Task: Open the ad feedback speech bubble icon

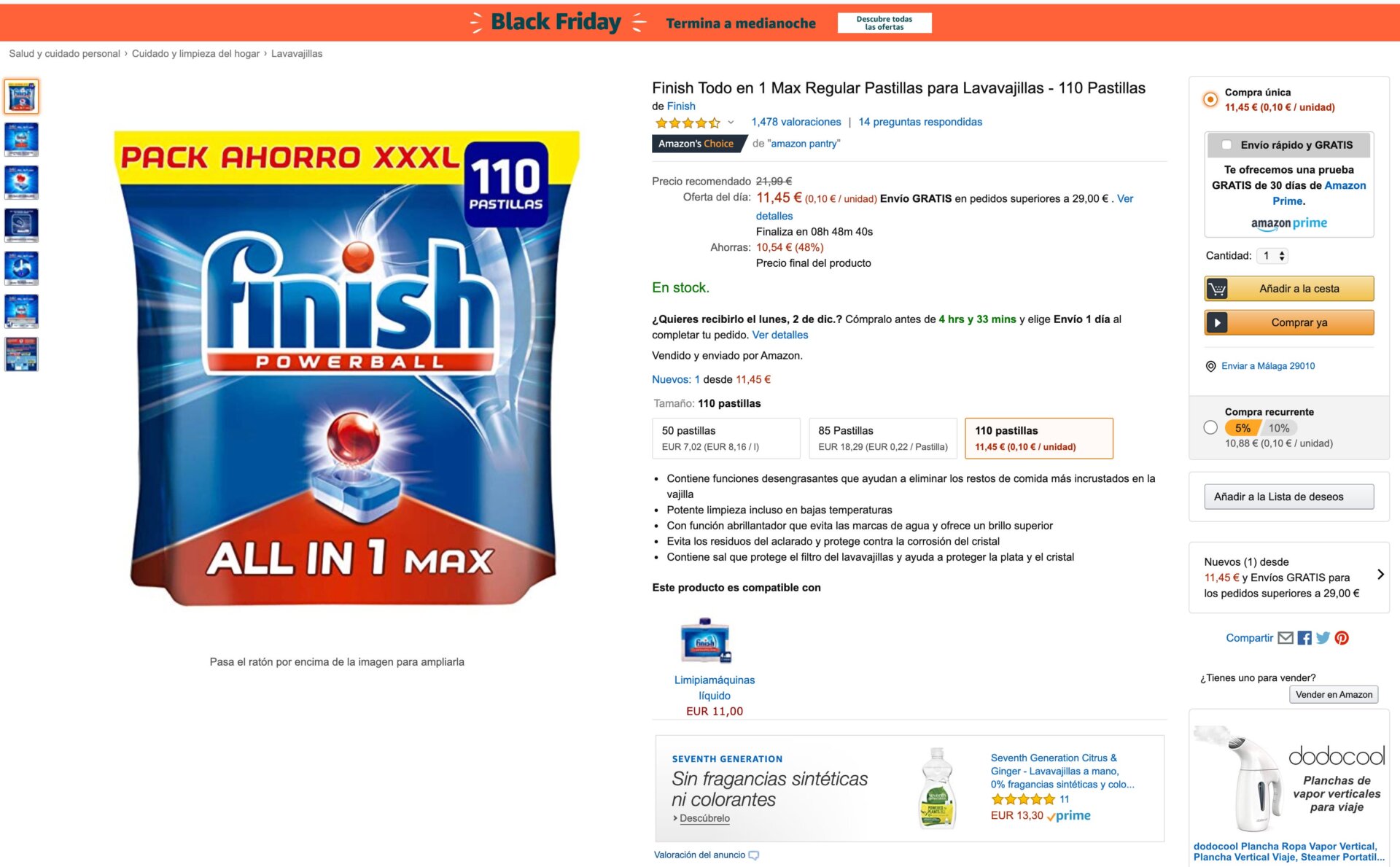Action: click(x=754, y=855)
